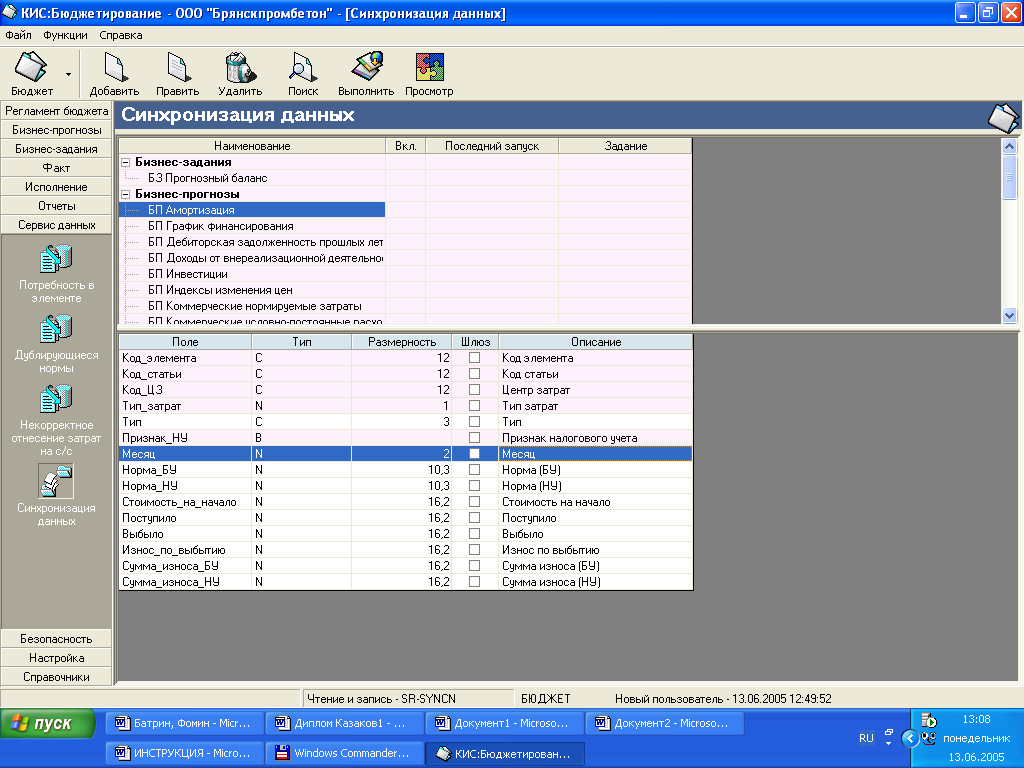The image size is (1024, 768).
Task: Open the Бюджет button dropdown arrow
Action: 68,74
